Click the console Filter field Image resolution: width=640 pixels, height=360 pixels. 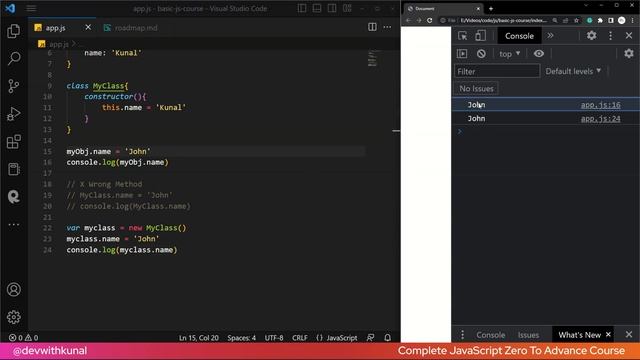pyautogui.click(x=497, y=71)
